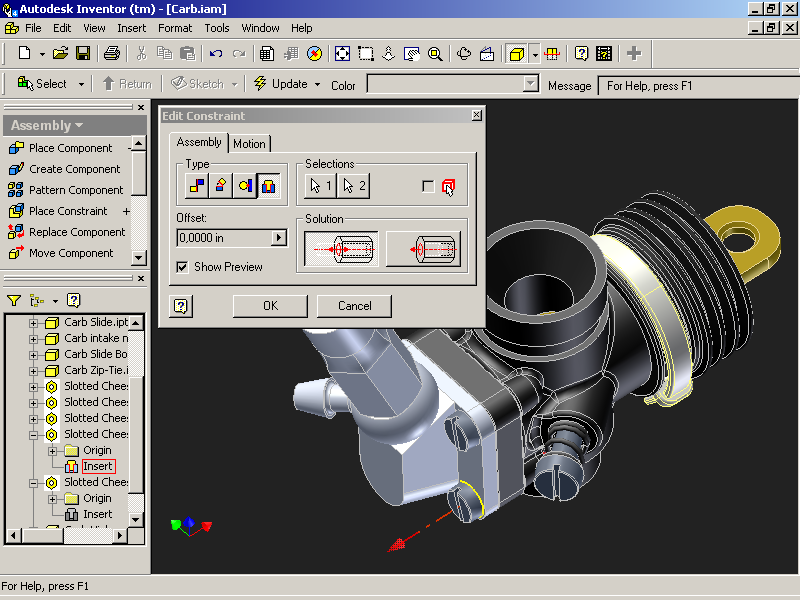
Task: Select the red-outlined Insert constraint in browser
Action: 98,466
